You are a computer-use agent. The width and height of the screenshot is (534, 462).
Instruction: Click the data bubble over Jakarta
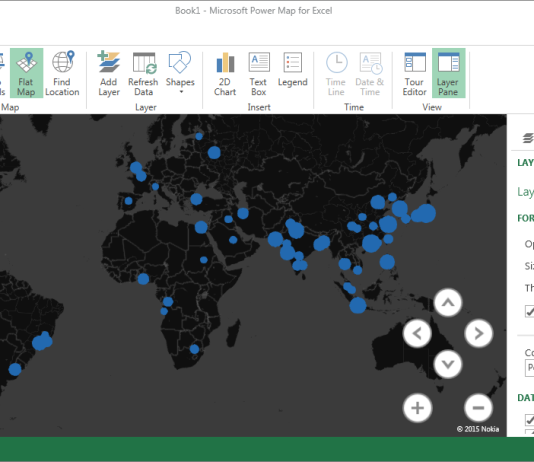pyautogui.click(x=358, y=305)
